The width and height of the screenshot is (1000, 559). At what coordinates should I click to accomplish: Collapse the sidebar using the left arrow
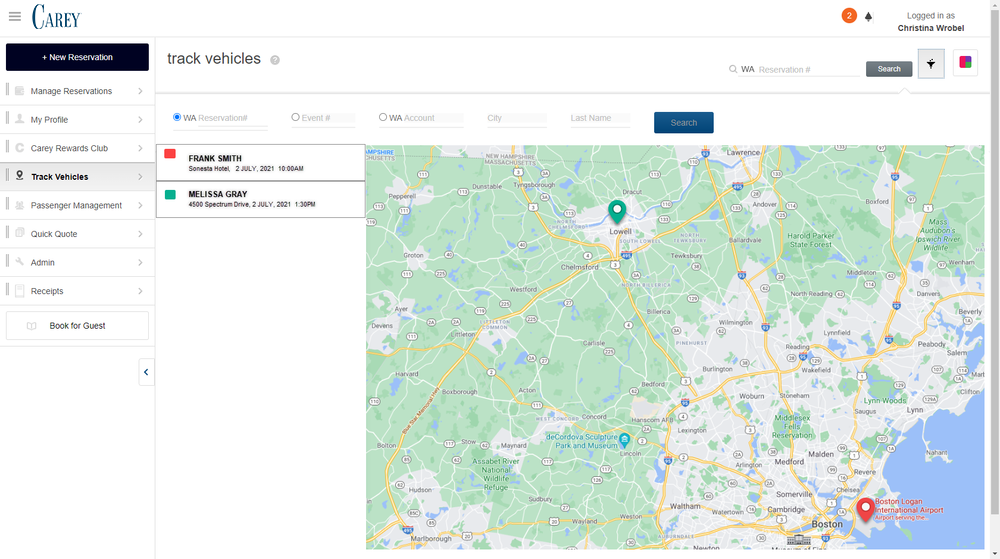coord(146,372)
